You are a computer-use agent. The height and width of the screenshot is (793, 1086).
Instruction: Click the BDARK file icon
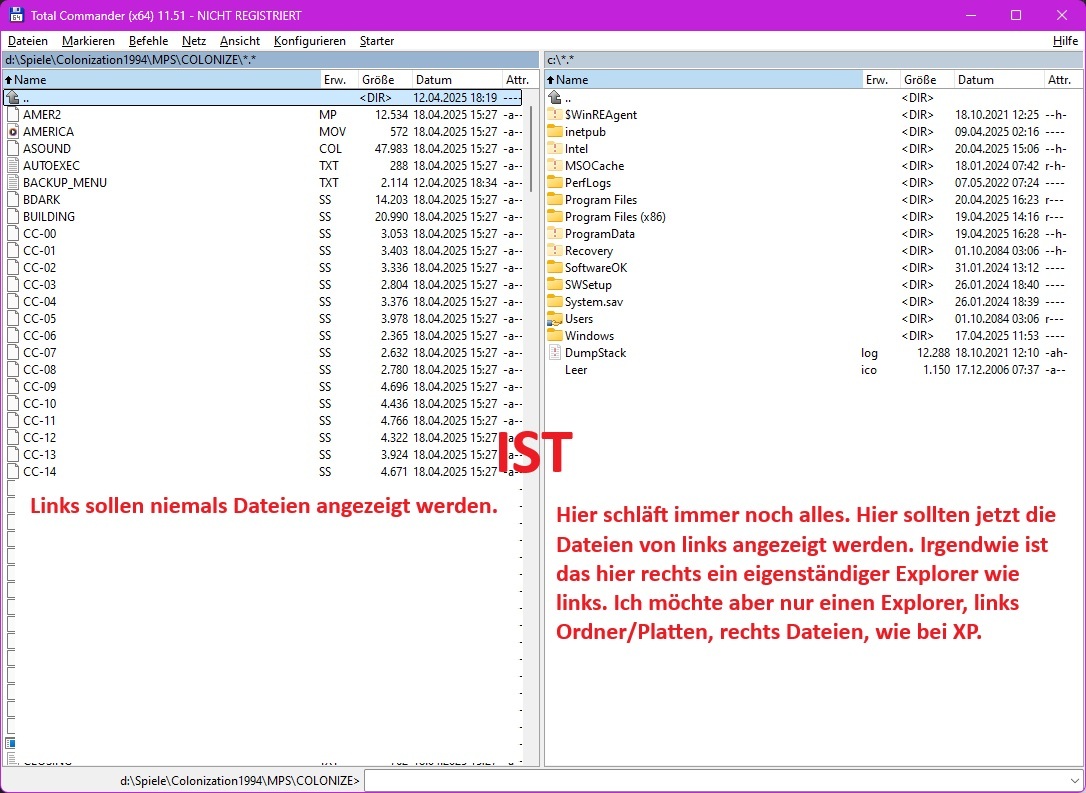(12, 199)
